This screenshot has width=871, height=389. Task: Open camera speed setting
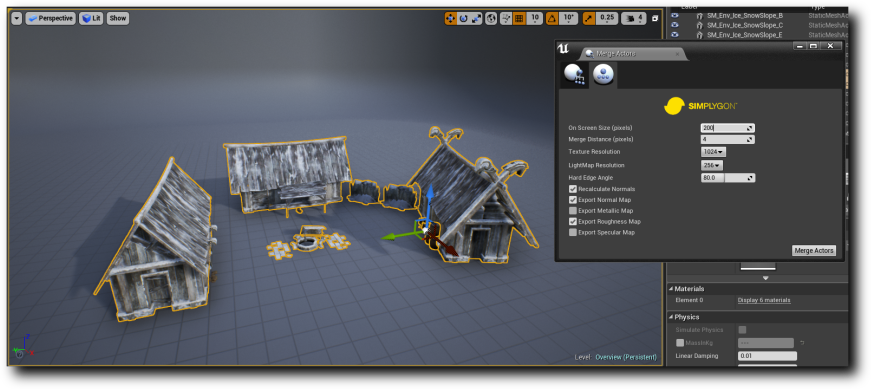633,18
